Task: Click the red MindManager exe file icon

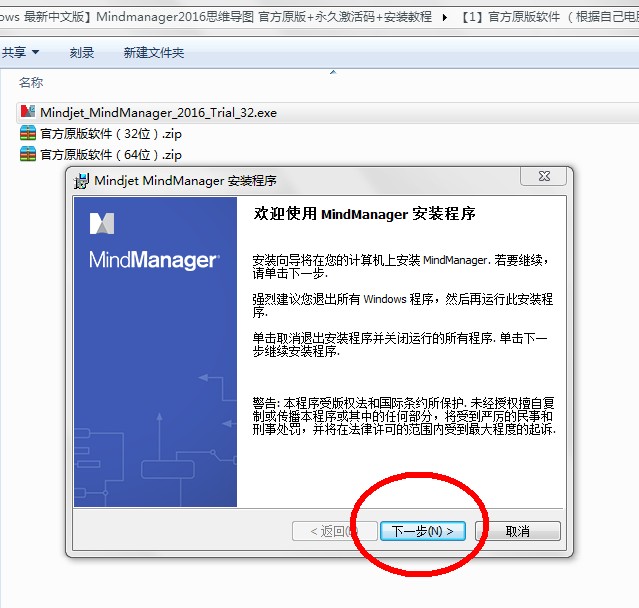Action: (x=28, y=111)
